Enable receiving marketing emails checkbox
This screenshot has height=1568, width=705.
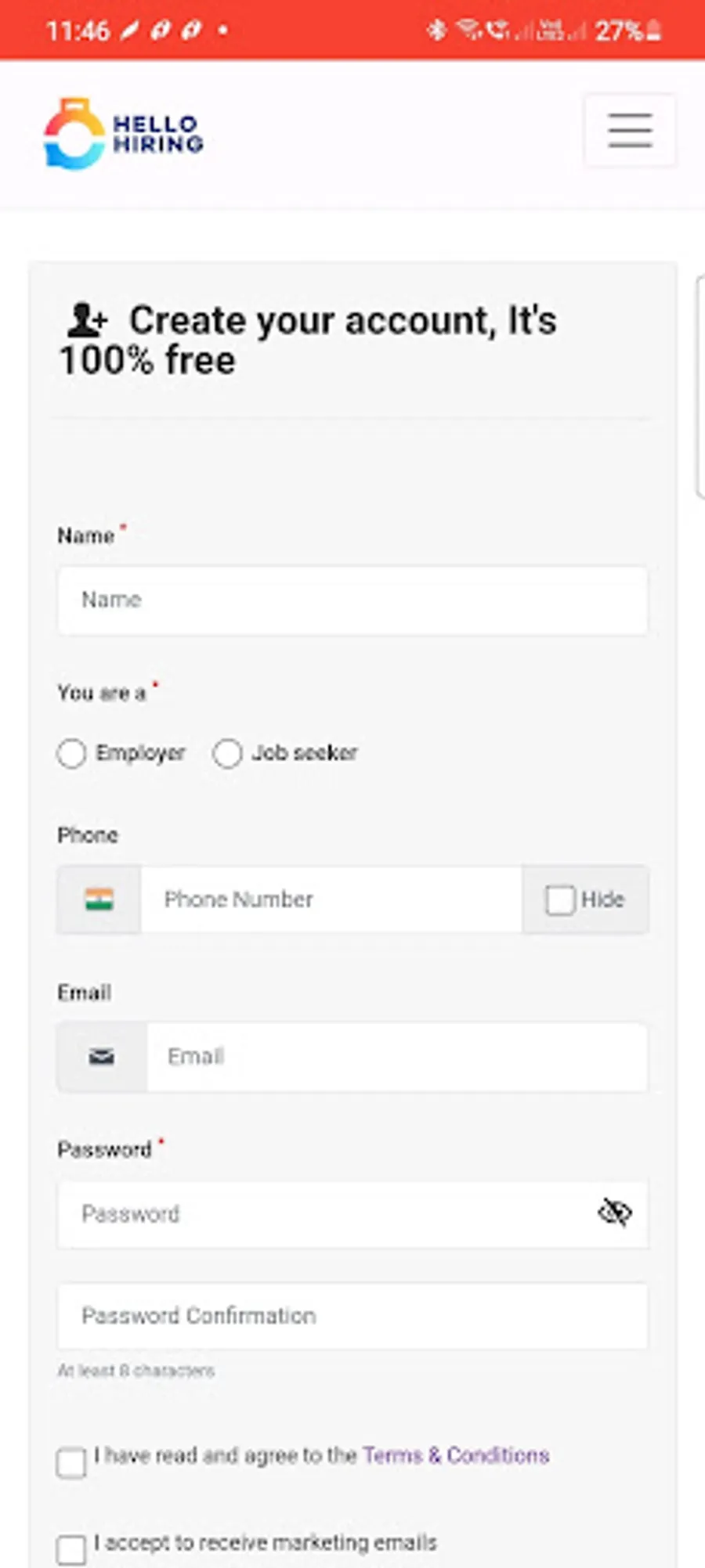point(71,1549)
